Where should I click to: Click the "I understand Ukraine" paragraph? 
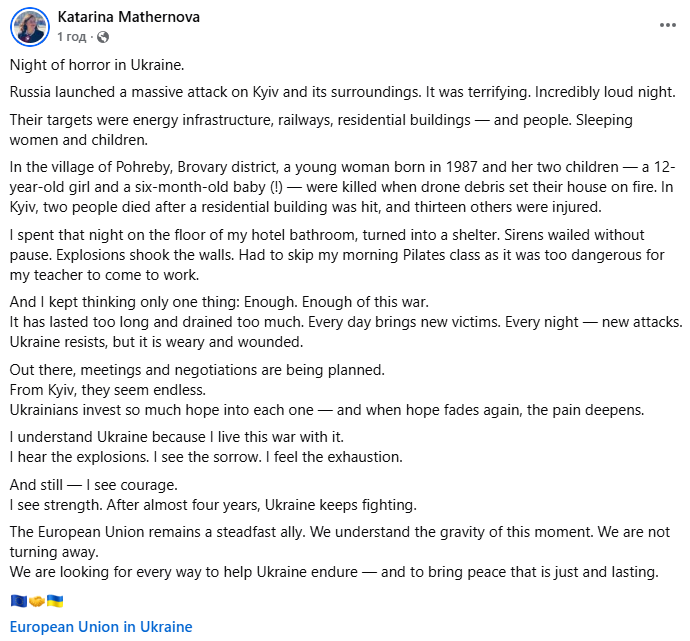(x=205, y=447)
